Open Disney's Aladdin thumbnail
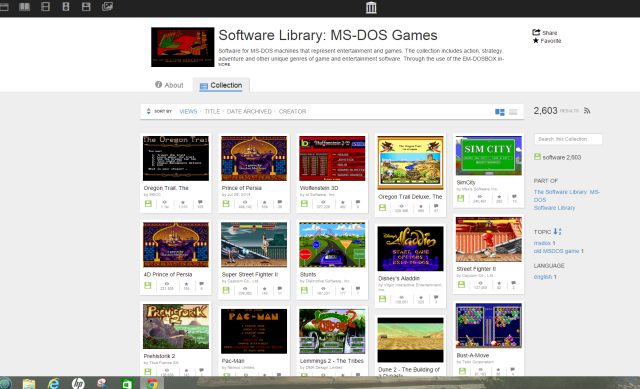The image size is (640, 389). pyautogui.click(x=410, y=249)
